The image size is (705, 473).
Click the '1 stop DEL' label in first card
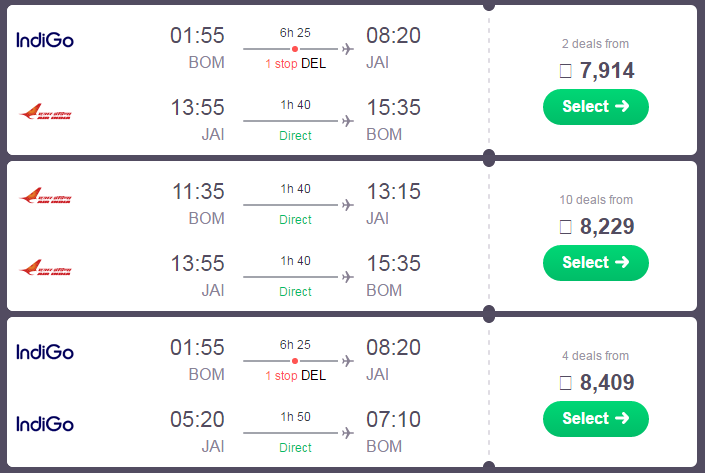pyautogui.click(x=295, y=63)
